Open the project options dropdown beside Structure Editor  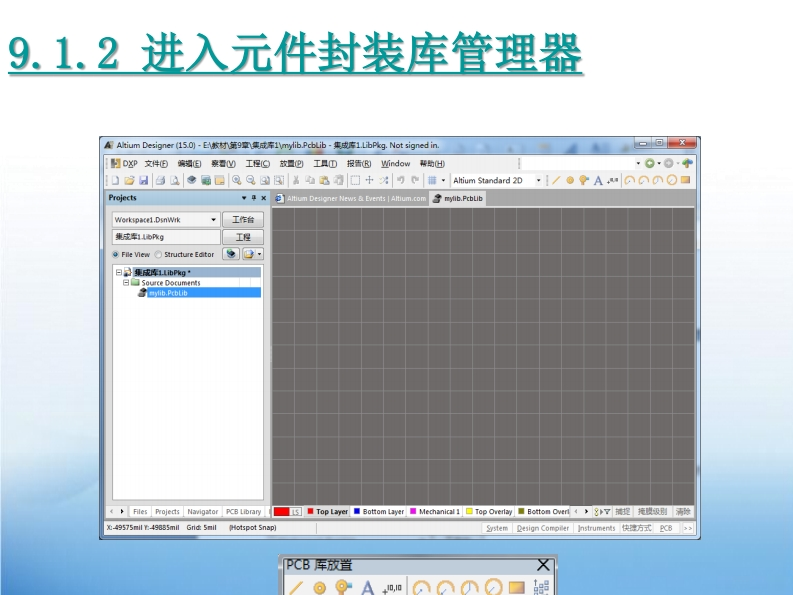click(x=259, y=254)
